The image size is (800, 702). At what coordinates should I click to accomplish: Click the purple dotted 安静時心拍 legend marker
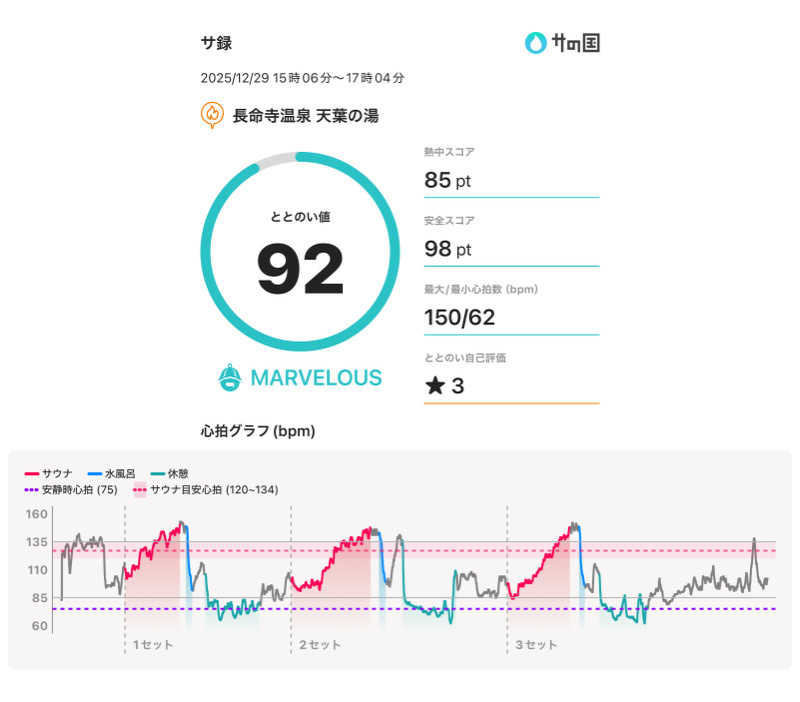[32, 490]
